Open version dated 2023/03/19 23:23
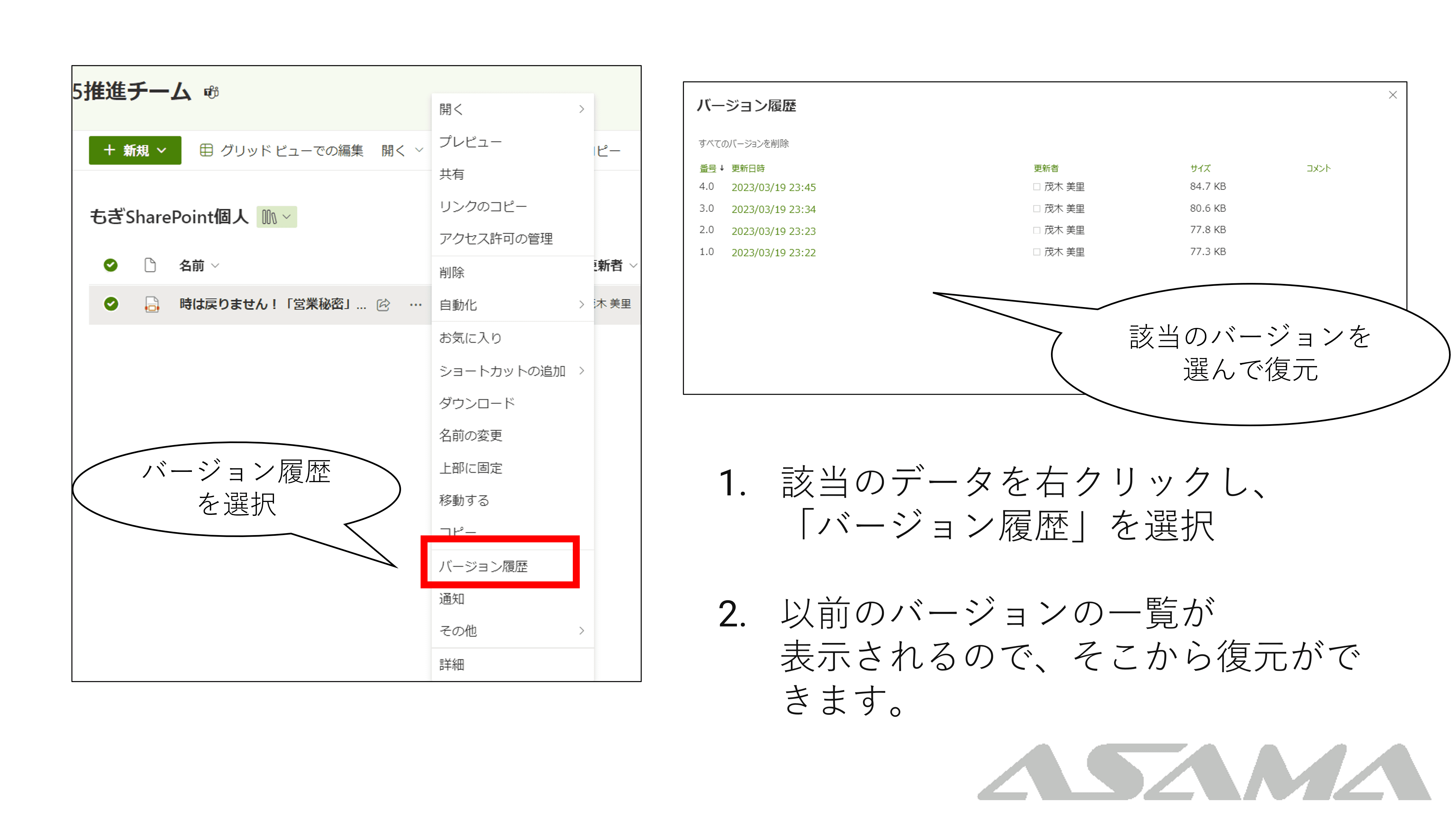1456x819 pixels. 773,231
